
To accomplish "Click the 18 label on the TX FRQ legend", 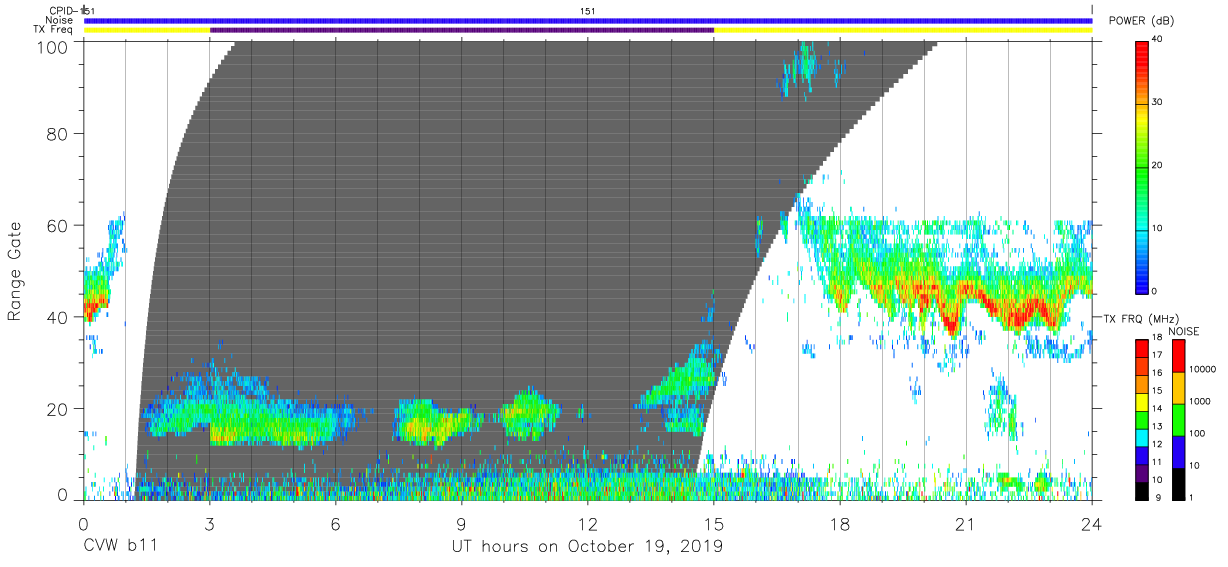I will click(1158, 339).
